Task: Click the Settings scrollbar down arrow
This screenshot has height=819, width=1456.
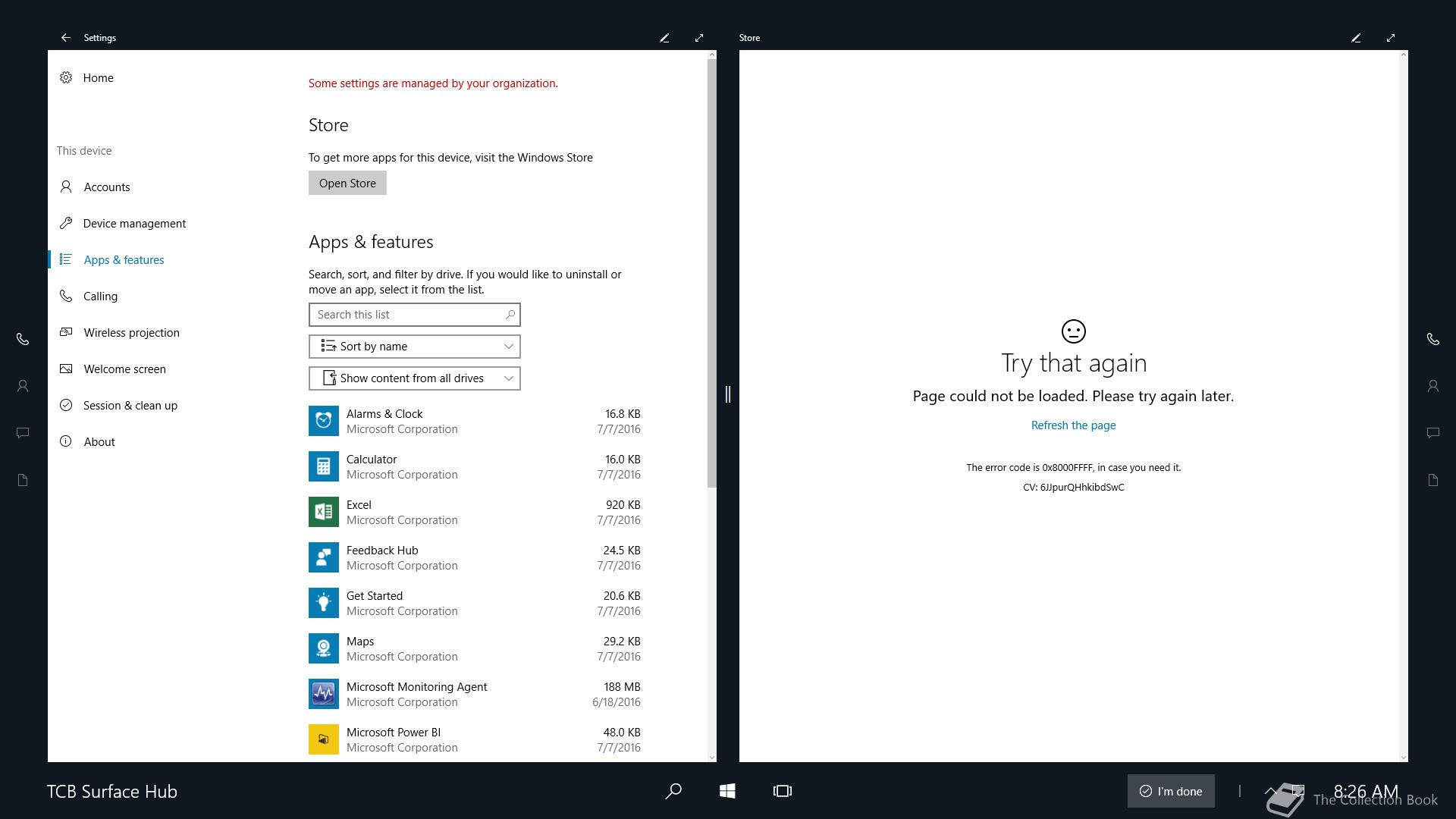Action: 711,757
